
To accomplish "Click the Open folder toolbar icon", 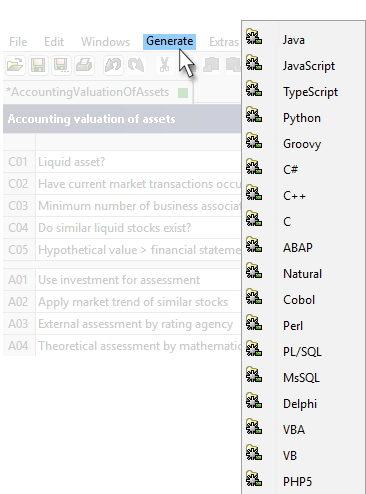I will click(15, 65).
